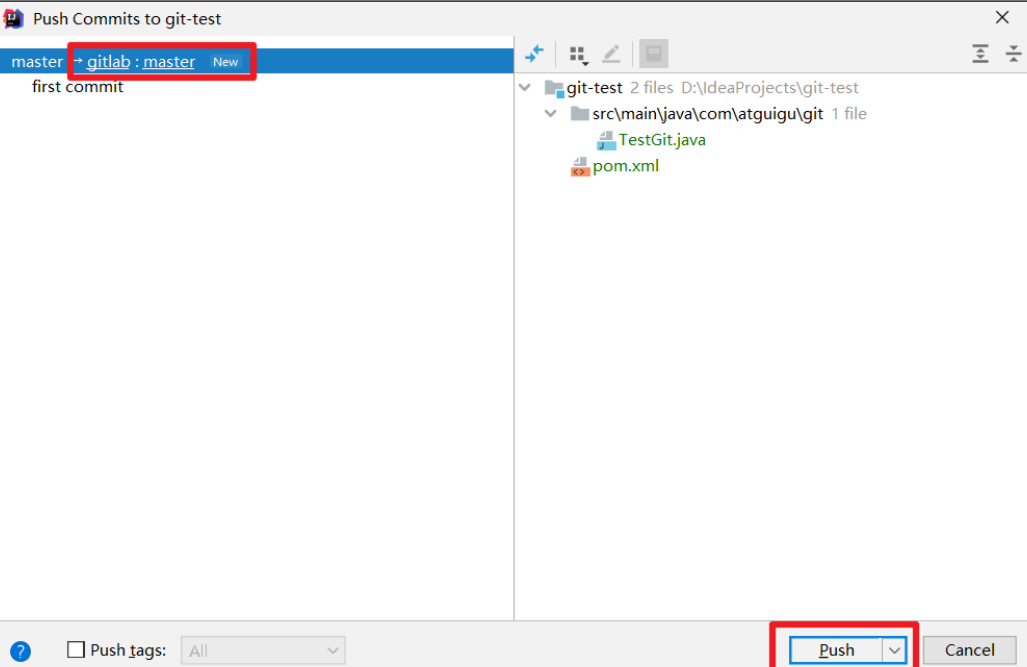Click the TestGit.java file icon
The width and height of the screenshot is (1027, 667).
pos(607,140)
